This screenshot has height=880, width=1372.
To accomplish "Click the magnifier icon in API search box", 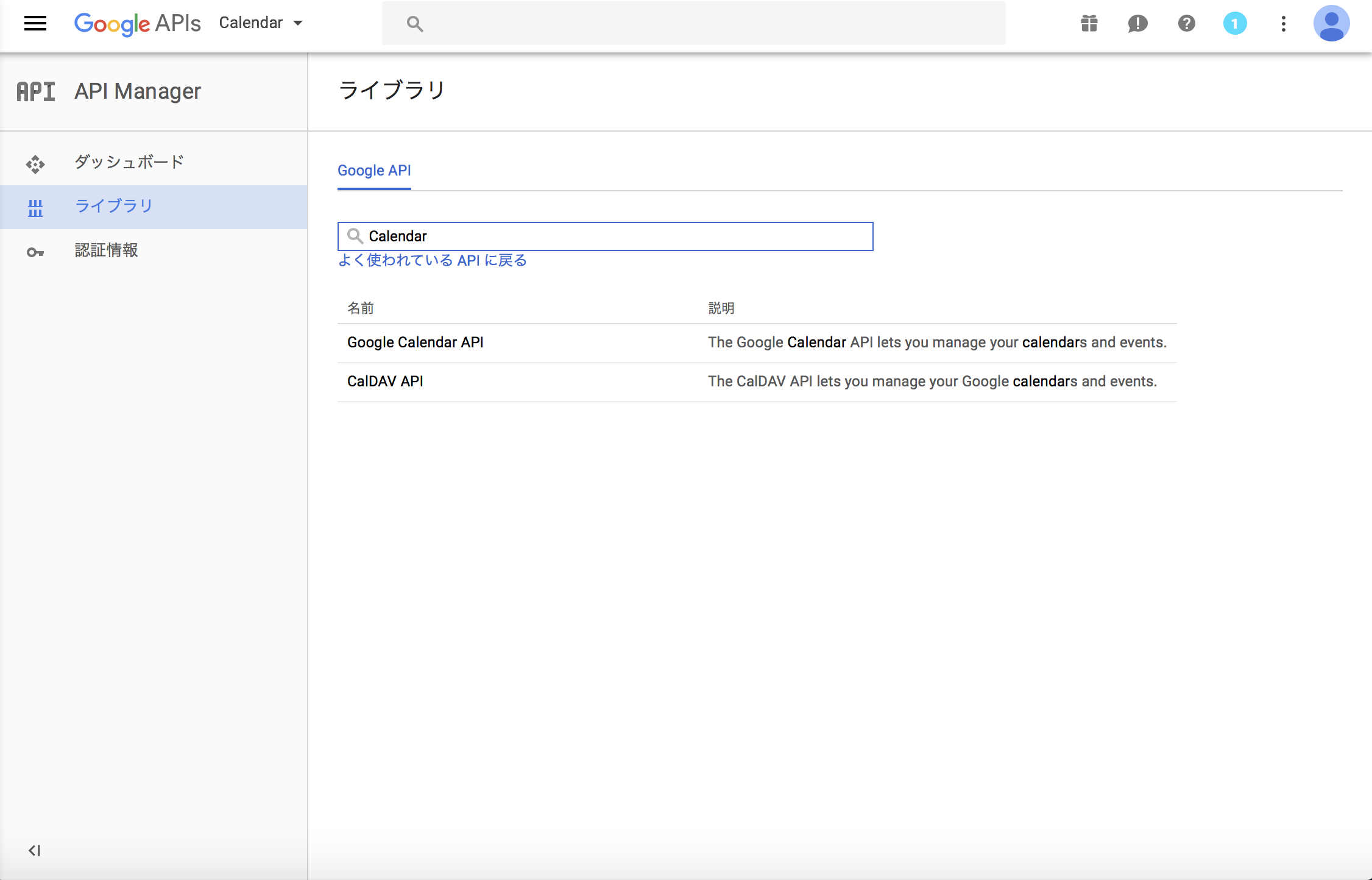I will pos(355,236).
